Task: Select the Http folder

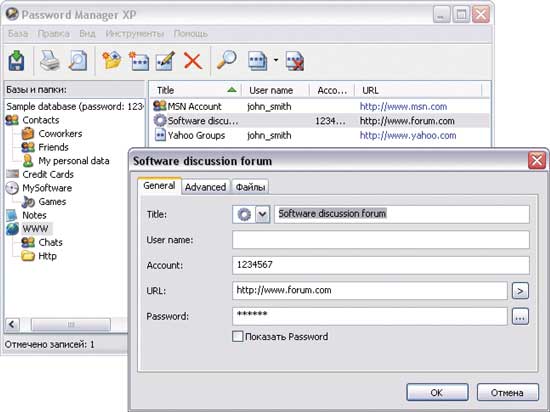Action: (x=47, y=256)
